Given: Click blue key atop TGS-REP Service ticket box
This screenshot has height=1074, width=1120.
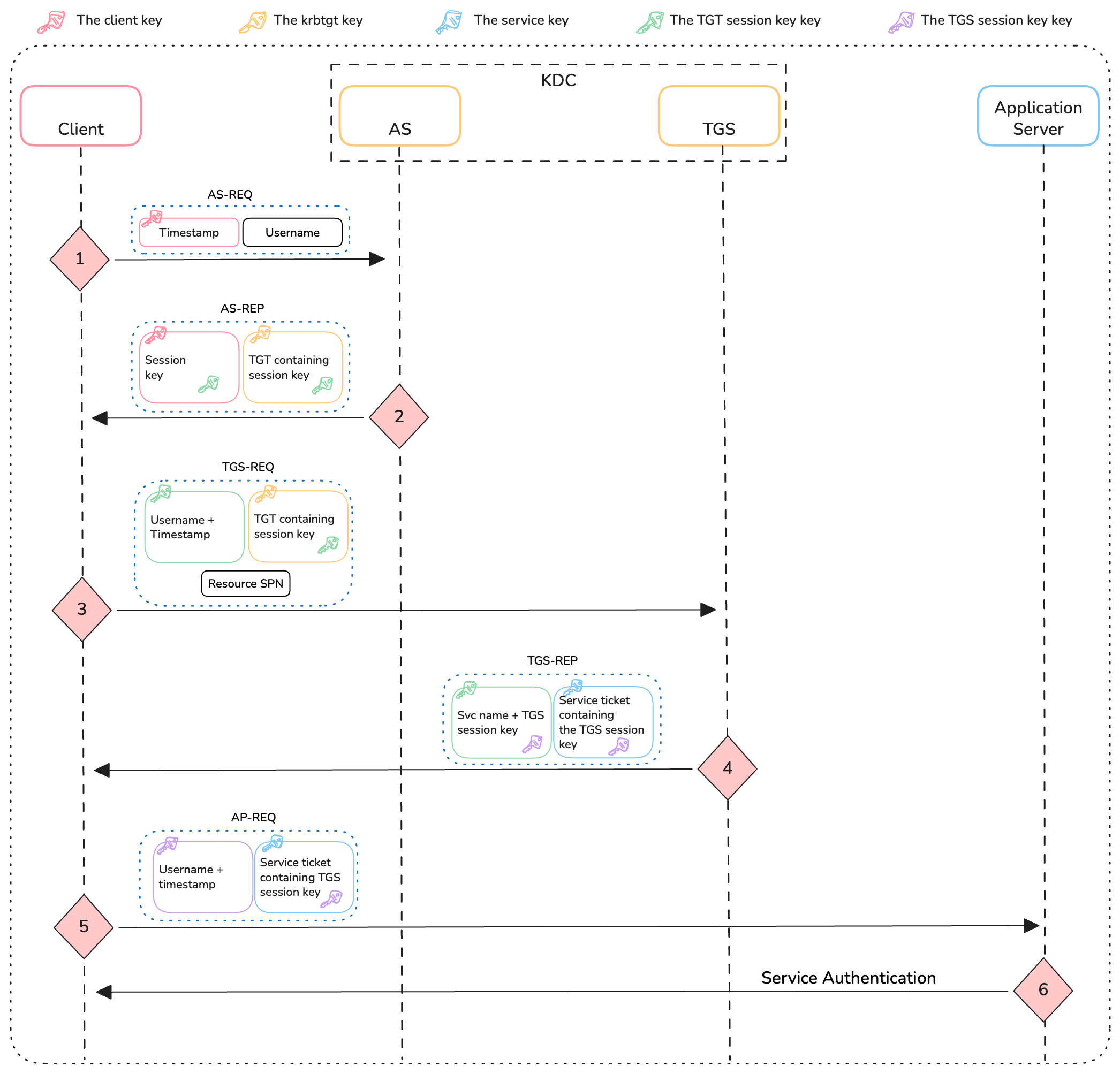Looking at the screenshot, I should [x=572, y=687].
